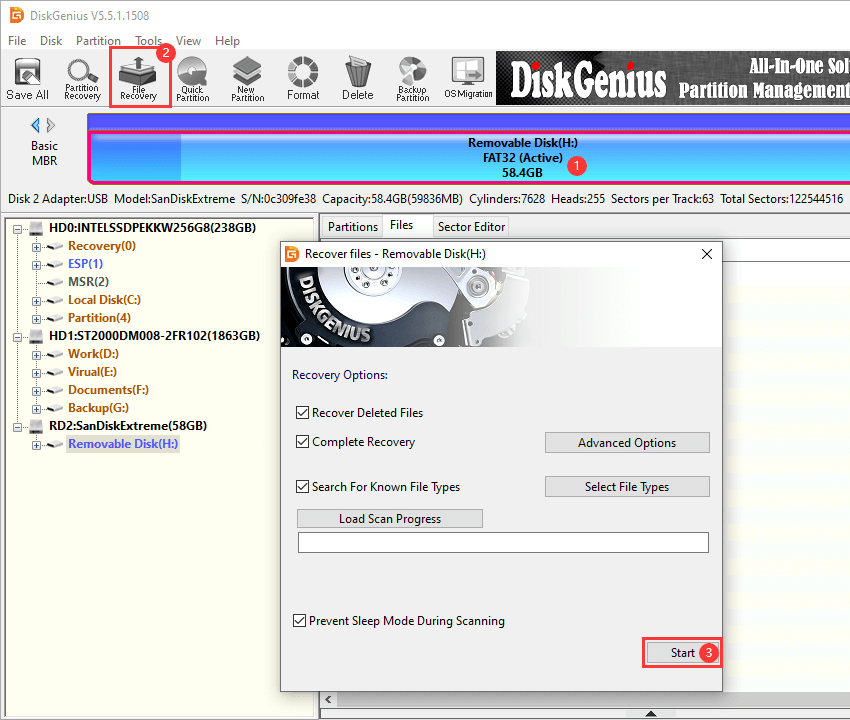Click the HD0 INTELSSDPEKKW256G8 disk icon

pos(36,228)
